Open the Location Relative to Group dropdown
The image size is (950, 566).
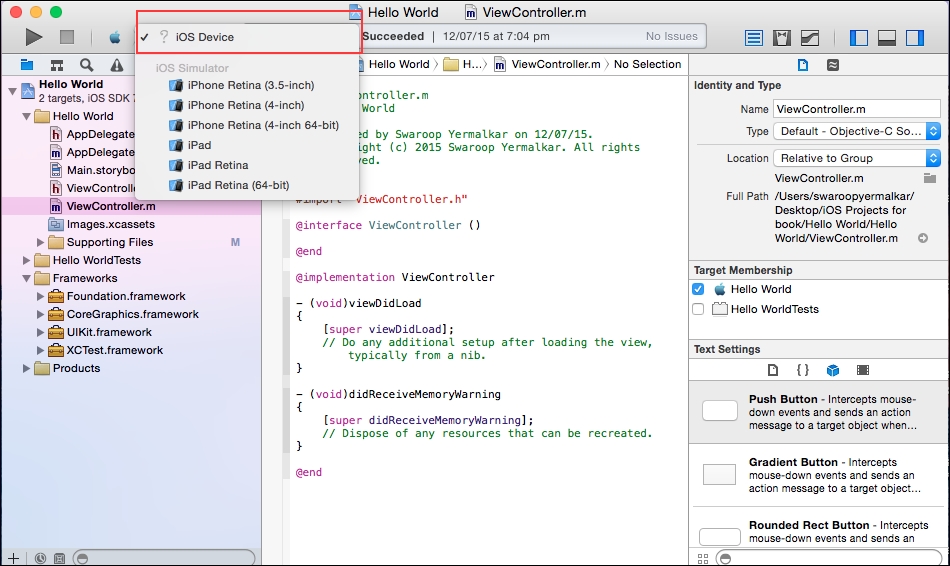click(x=857, y=158)
